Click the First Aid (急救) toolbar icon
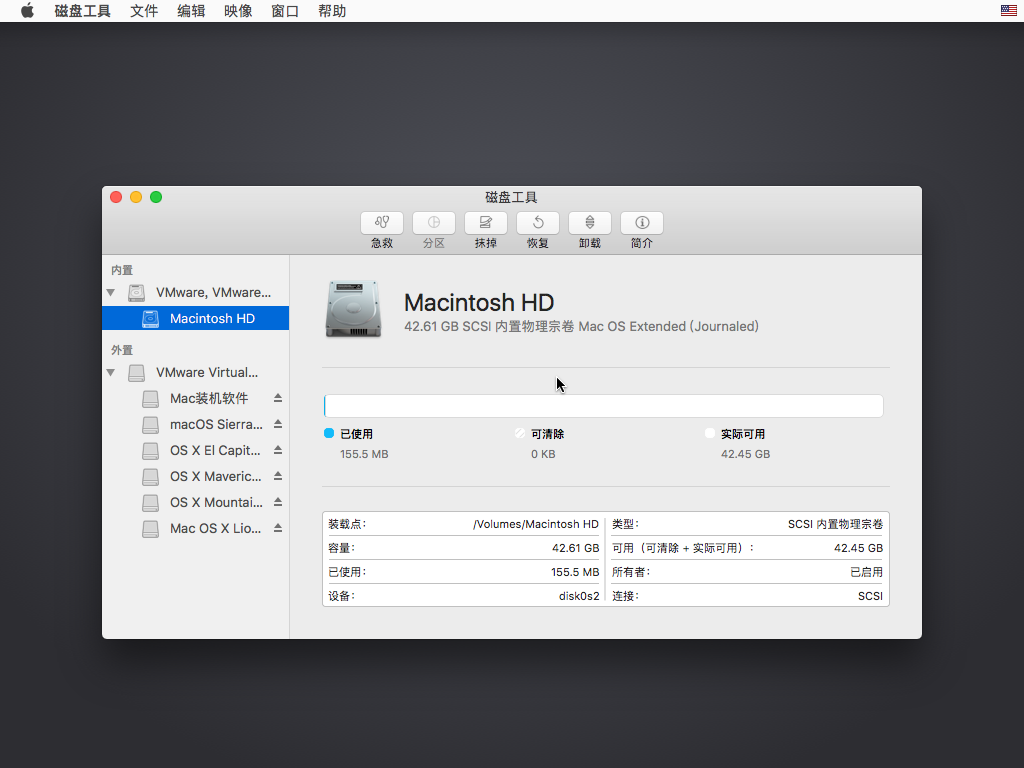 point(381,223)
